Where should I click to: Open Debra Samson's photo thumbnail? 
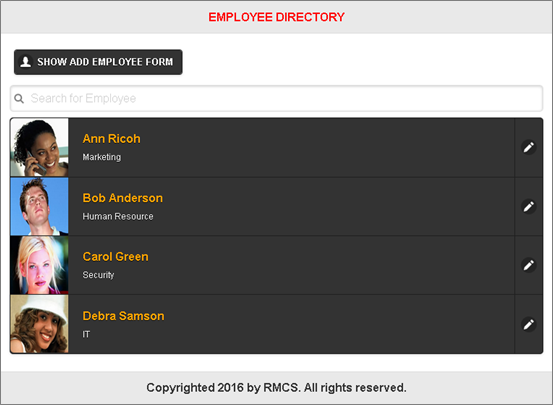point(40,324)
